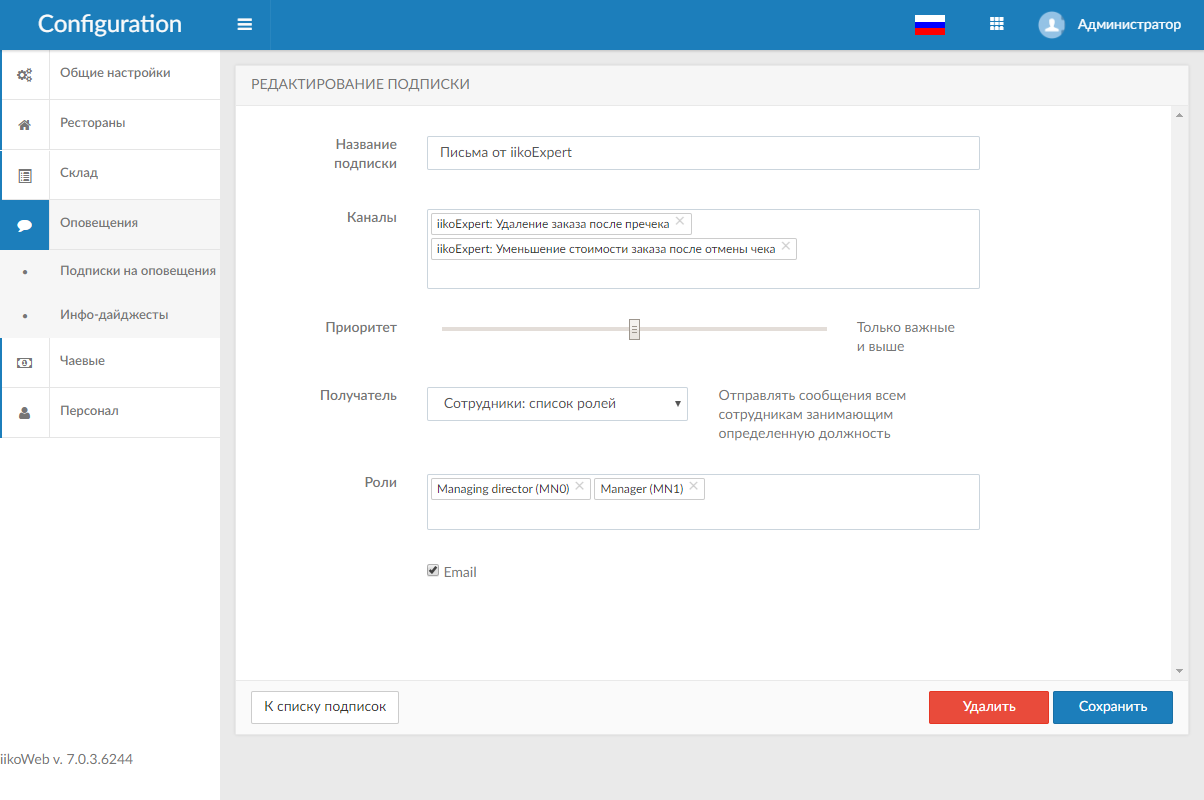The height and width of the screenshot is (800, 1204).
Task: Click the money icon for Чаевые
Action: 25,363
